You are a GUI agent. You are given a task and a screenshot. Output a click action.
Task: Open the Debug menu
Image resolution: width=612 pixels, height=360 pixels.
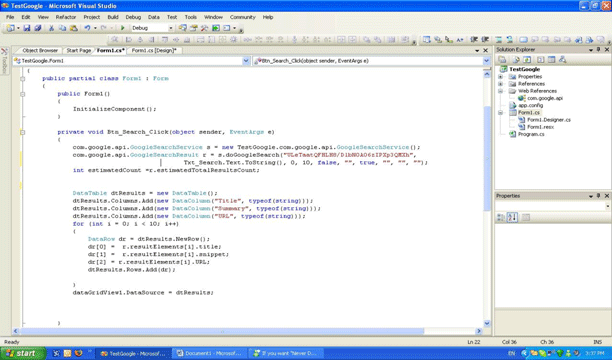[x=133, y=17]
